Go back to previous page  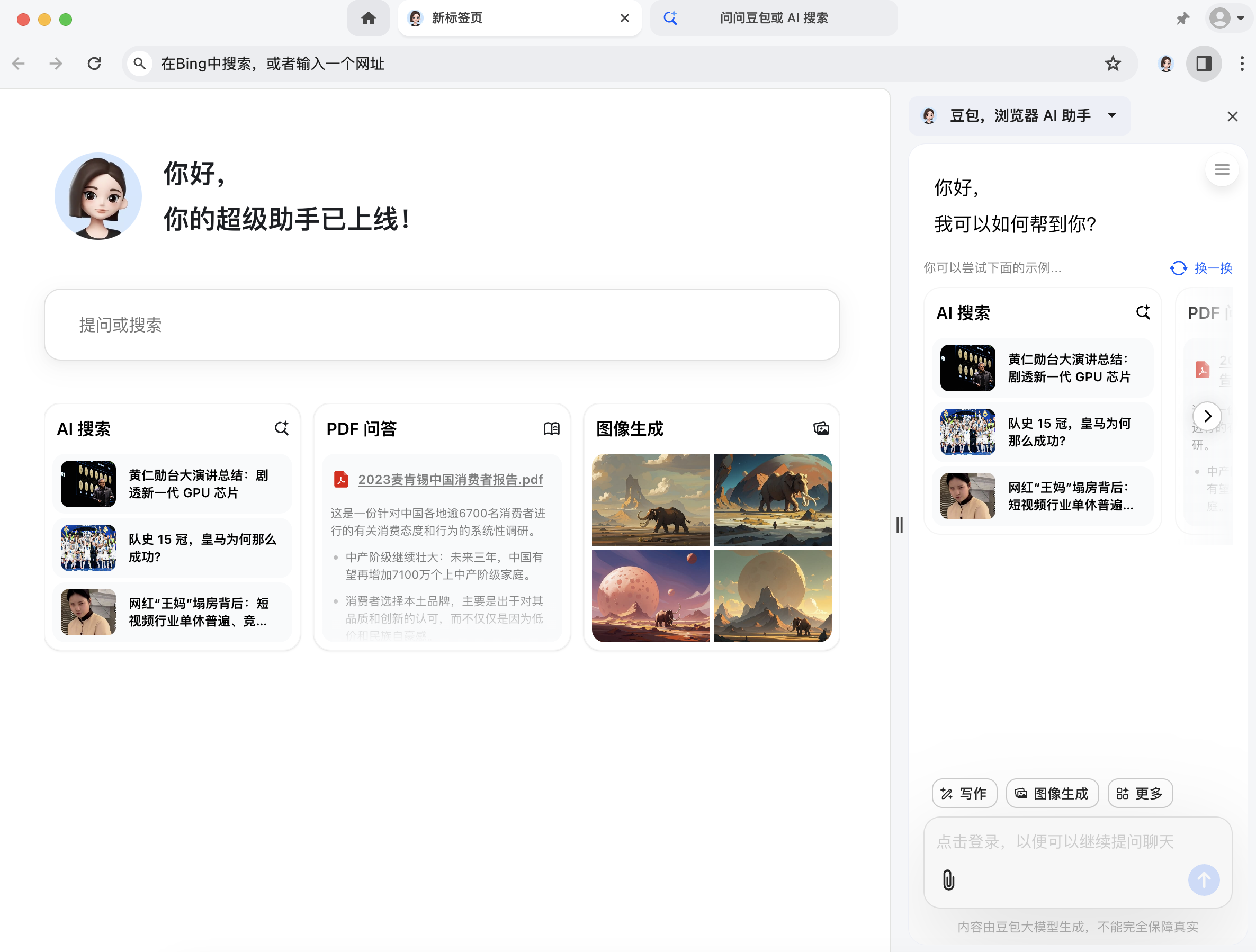click(19, 64)
